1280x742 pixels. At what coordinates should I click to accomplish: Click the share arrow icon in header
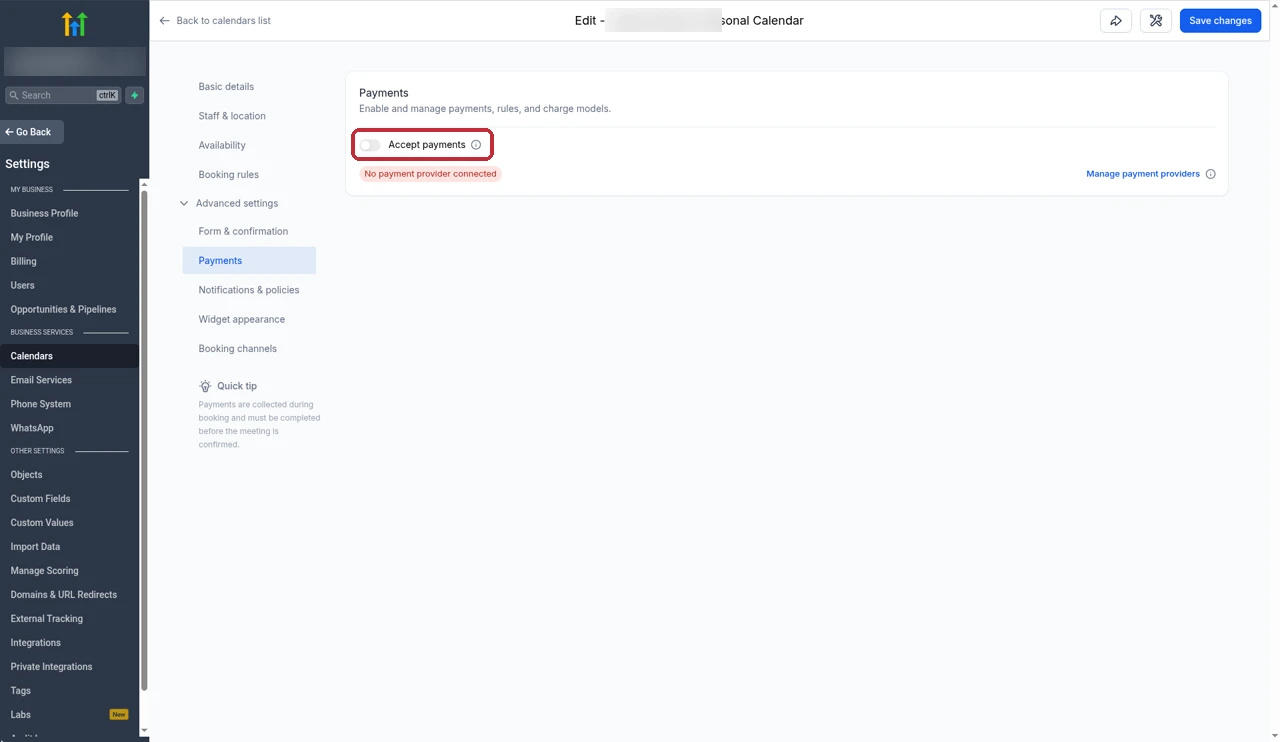pyautogui.click(x=1116, y=21)
